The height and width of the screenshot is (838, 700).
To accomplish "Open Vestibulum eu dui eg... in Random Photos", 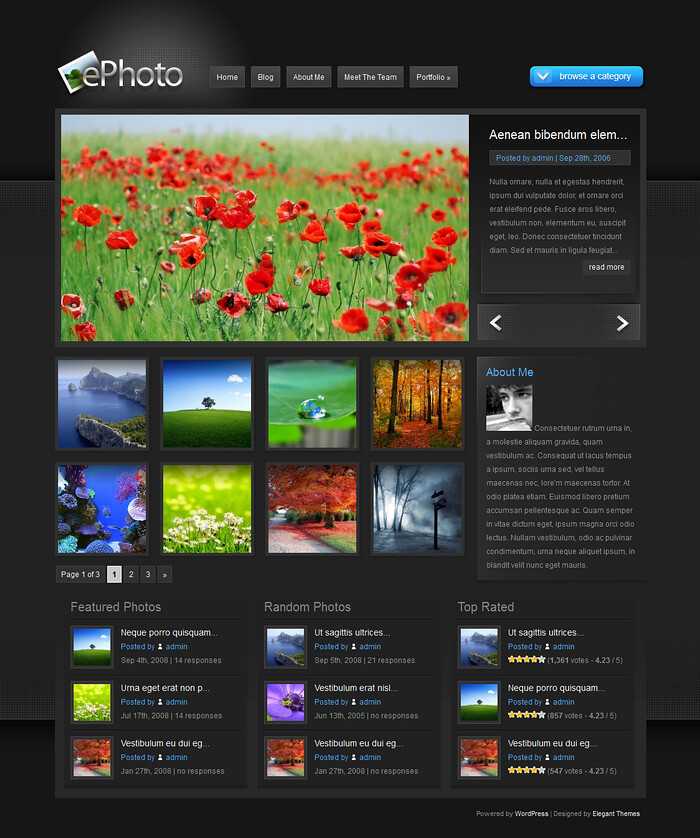I will pos(359,743).
